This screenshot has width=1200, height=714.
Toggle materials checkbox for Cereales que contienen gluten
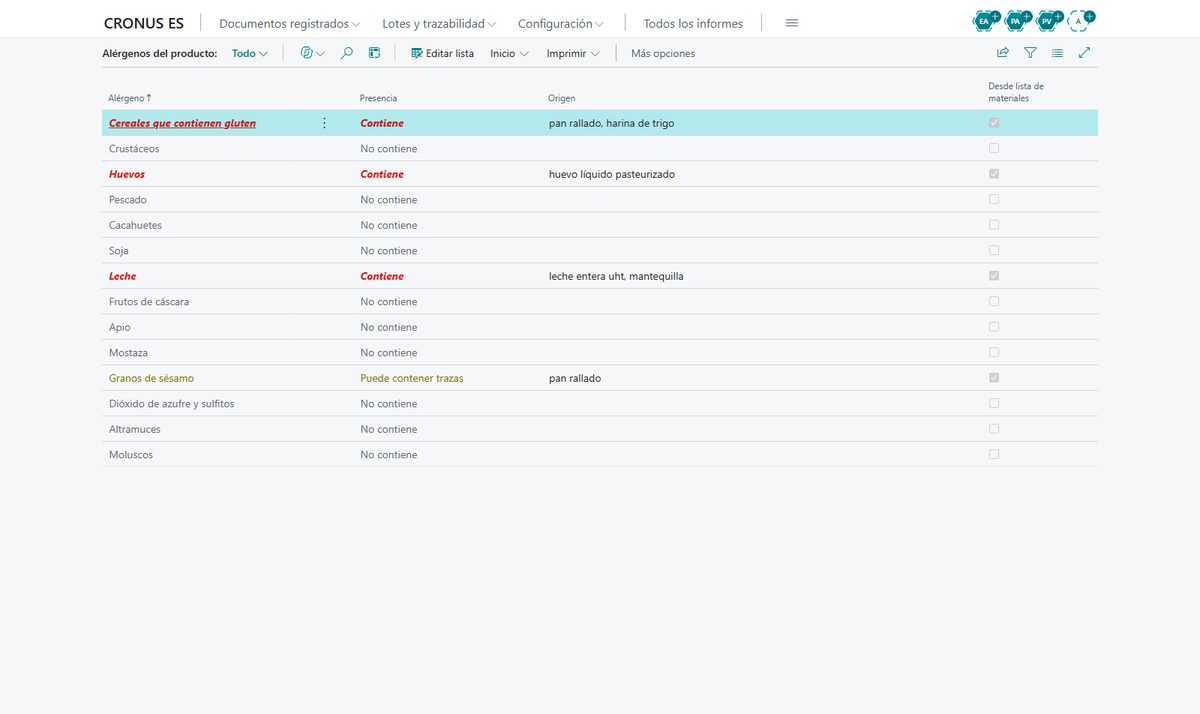(x=994, y=123)
